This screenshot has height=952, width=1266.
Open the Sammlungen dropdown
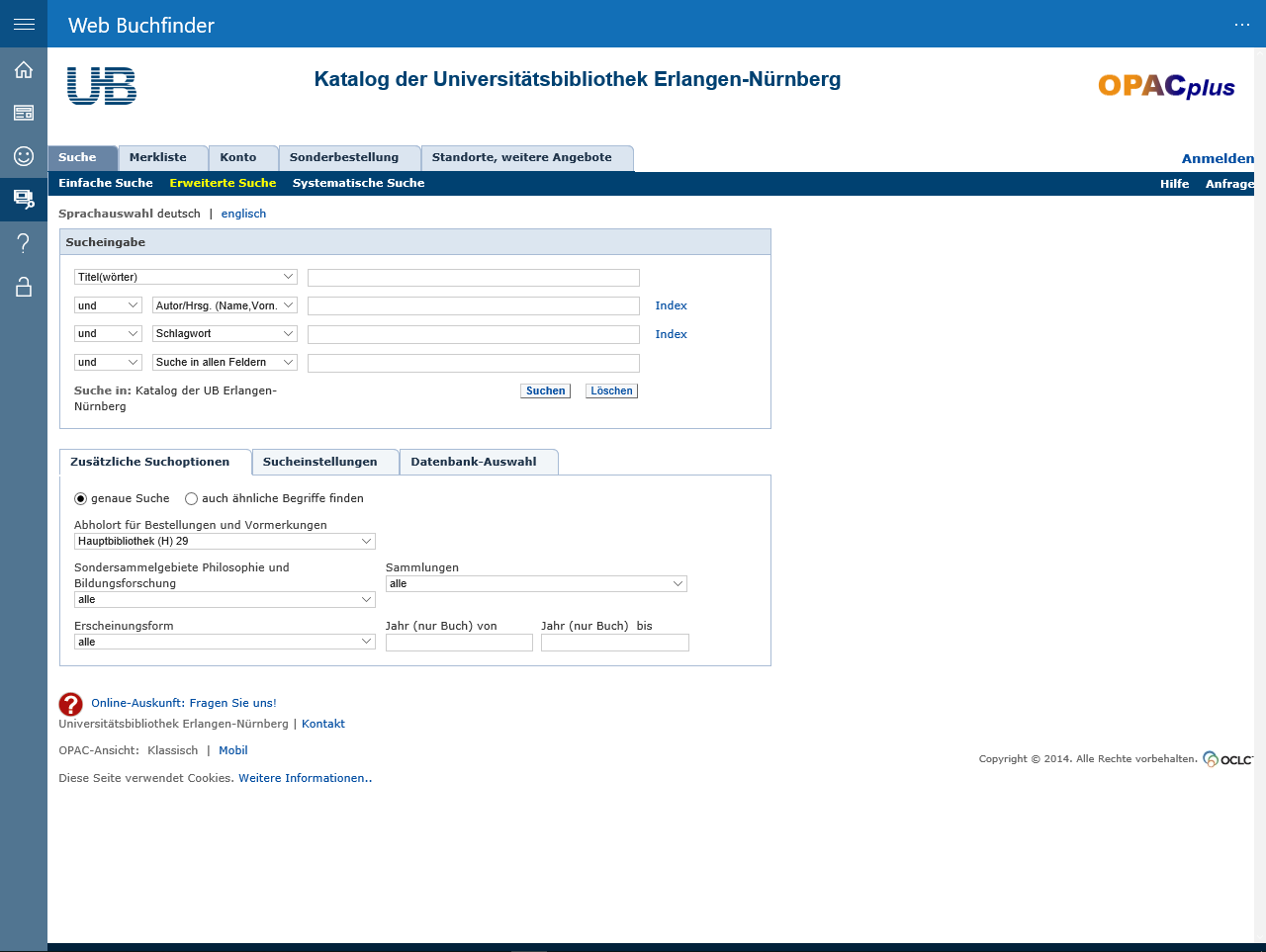pos(536,584)
